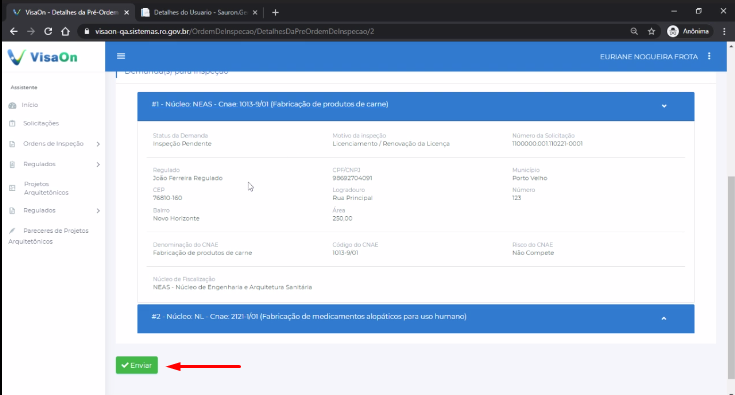The height and width of the screenshot is (395, 735).
Task: Open the Anônima profile icon
Action: (673, 31)
